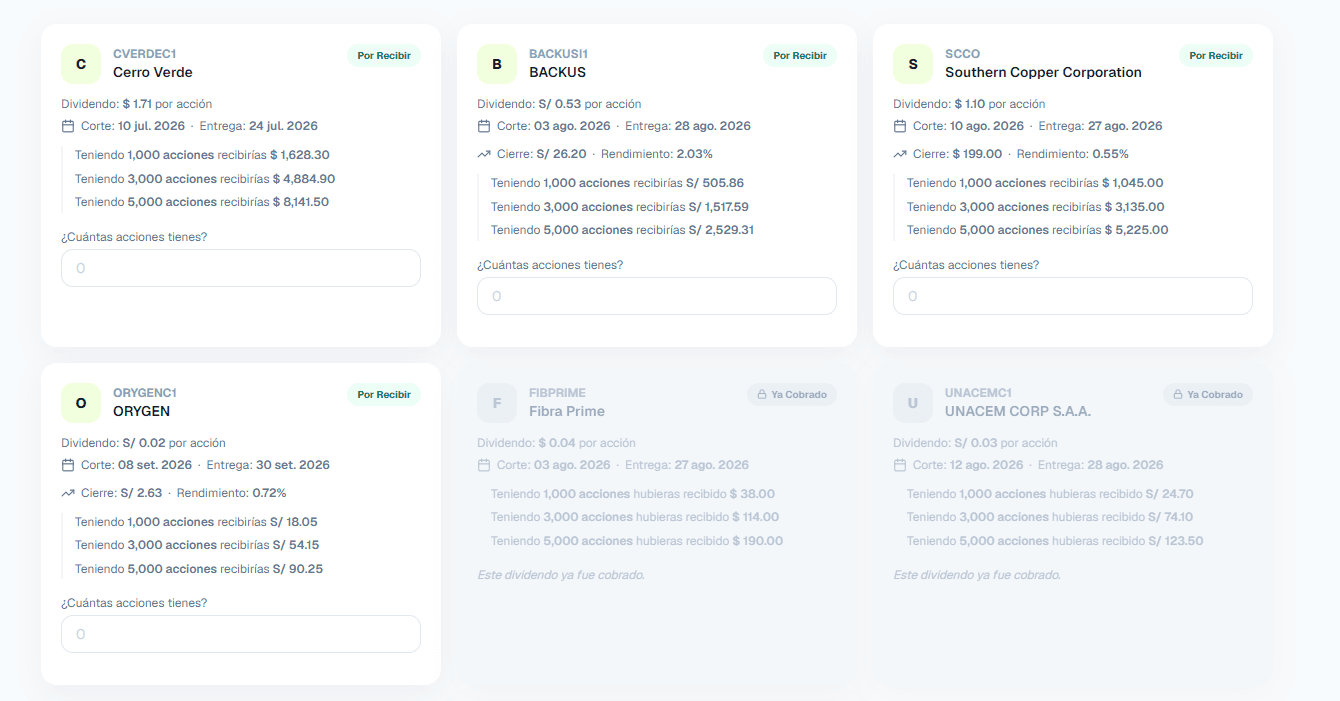The image size is (1340, 701).
Task: Click 'Entrega: 24 jul. 2026' in Cerro Verde
Action: pos(259,126)
